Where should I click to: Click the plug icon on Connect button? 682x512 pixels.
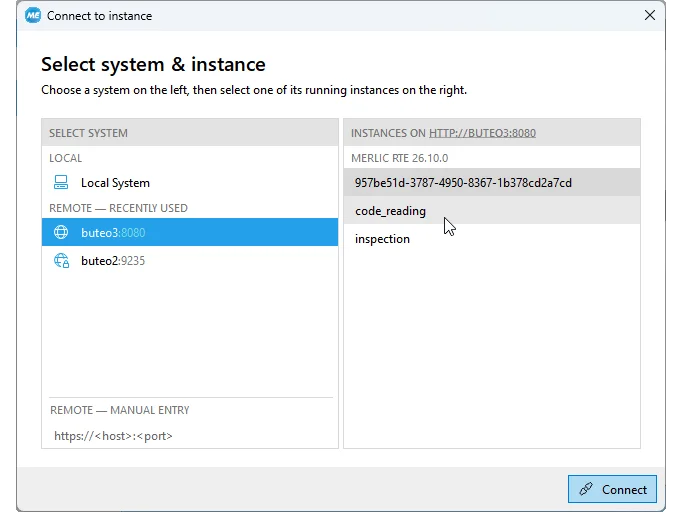tap(586, 489)
